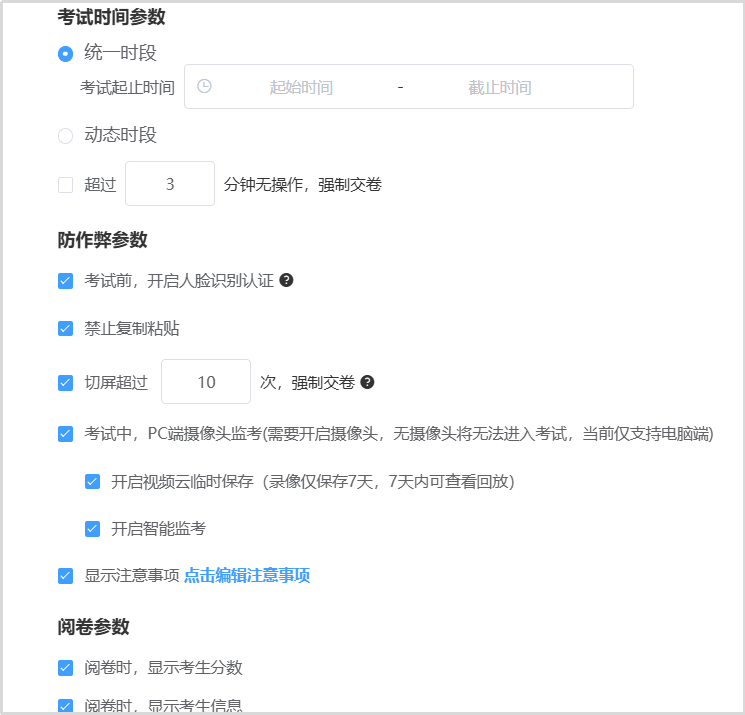Click help icon next to face recognition option
This screenshot has width=745, height=715.
click(286, 281)
